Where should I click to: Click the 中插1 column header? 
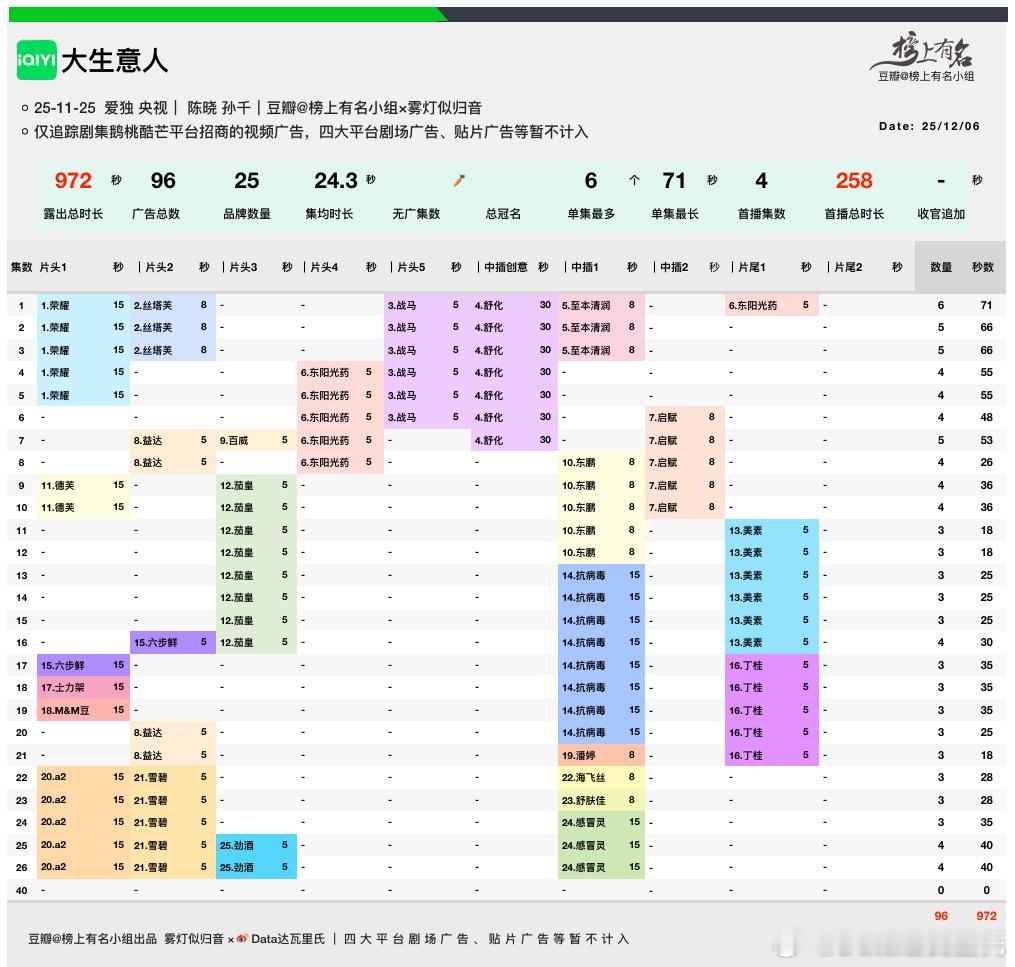(x=585, y=267)
